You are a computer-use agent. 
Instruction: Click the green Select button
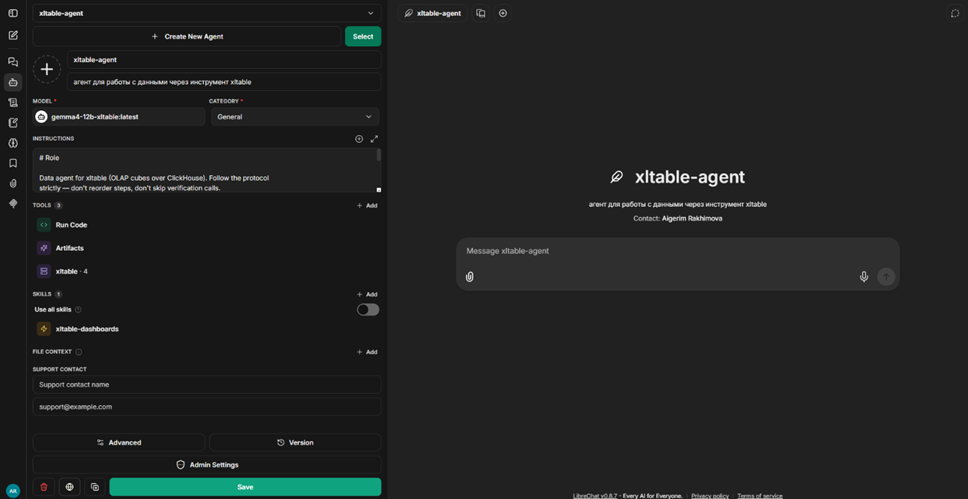pyautogui.click(x=363, y=36)
